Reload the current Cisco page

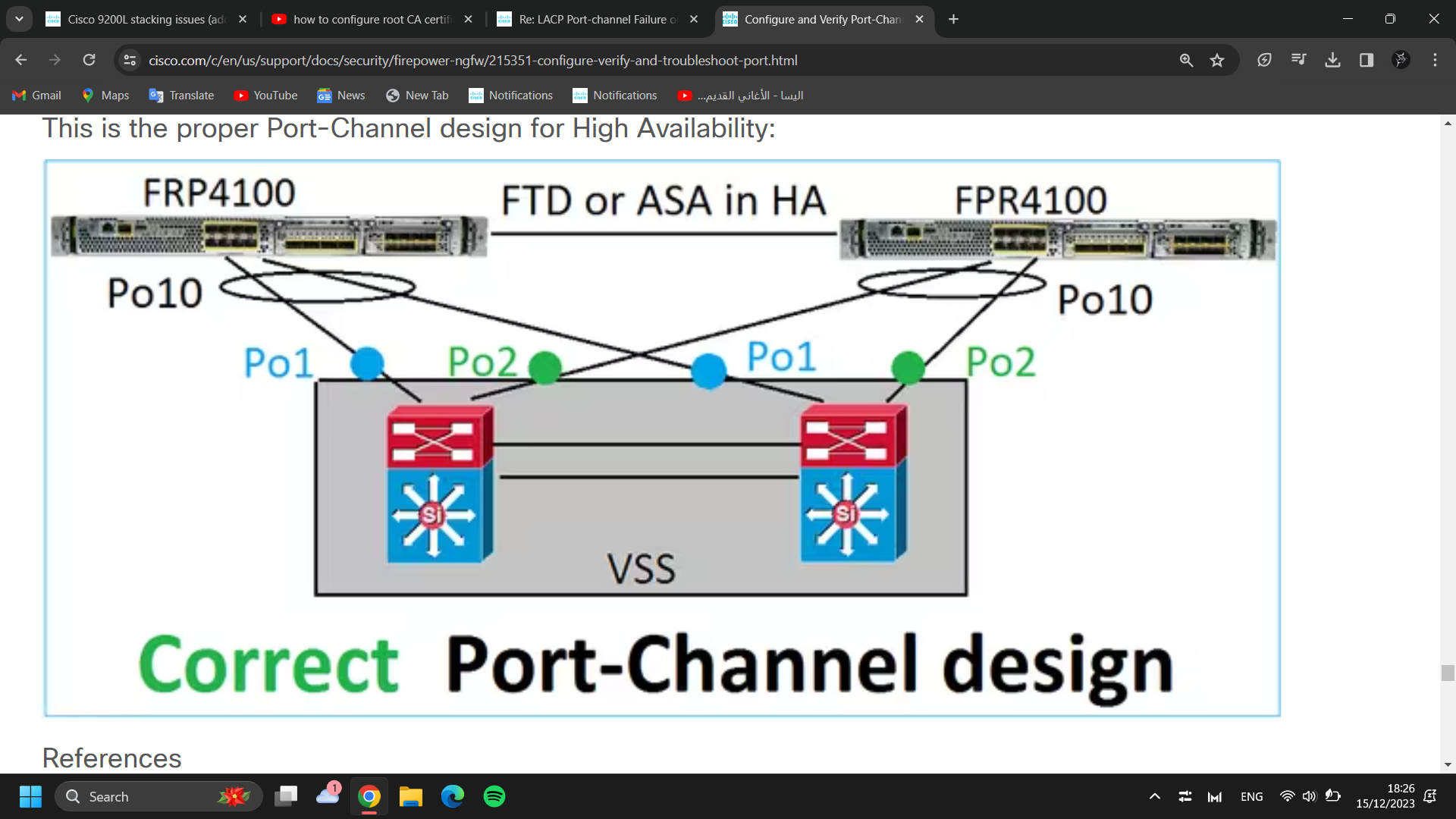pos(89,60)
